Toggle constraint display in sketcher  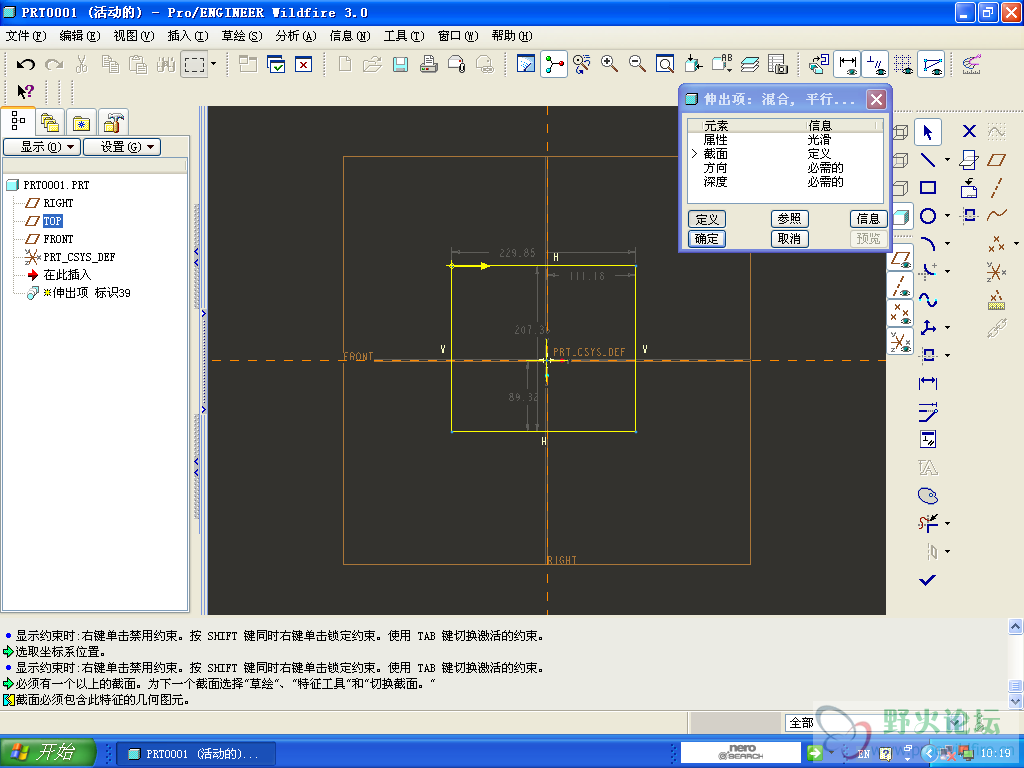click(x=875, y=64)
